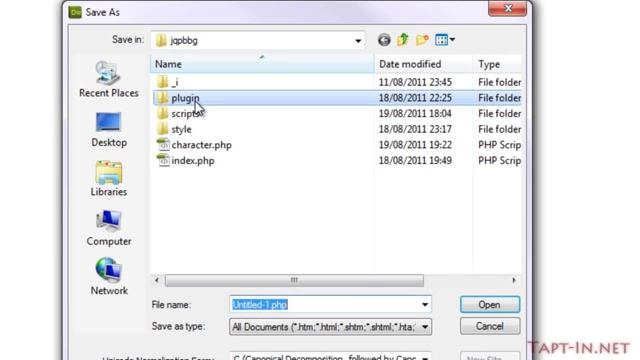Select the style folder

pos(337,129)
